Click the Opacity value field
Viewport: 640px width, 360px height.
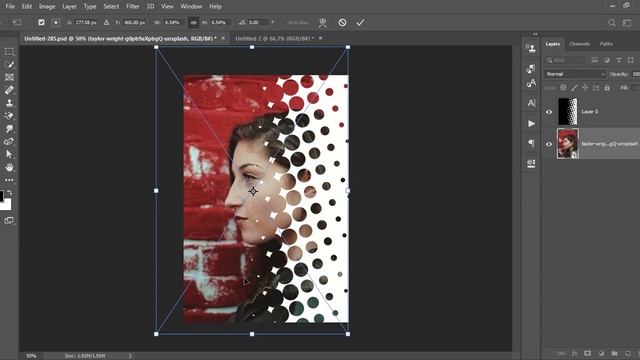point(635,74)
